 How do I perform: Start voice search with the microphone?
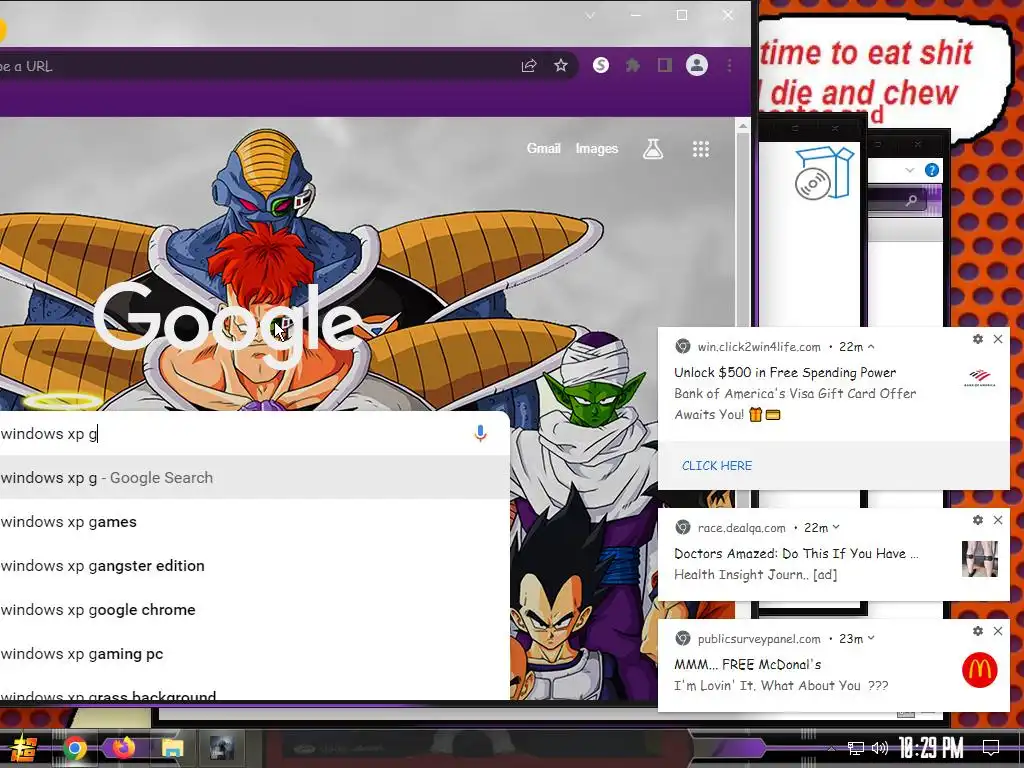click(x=481, y=433)
